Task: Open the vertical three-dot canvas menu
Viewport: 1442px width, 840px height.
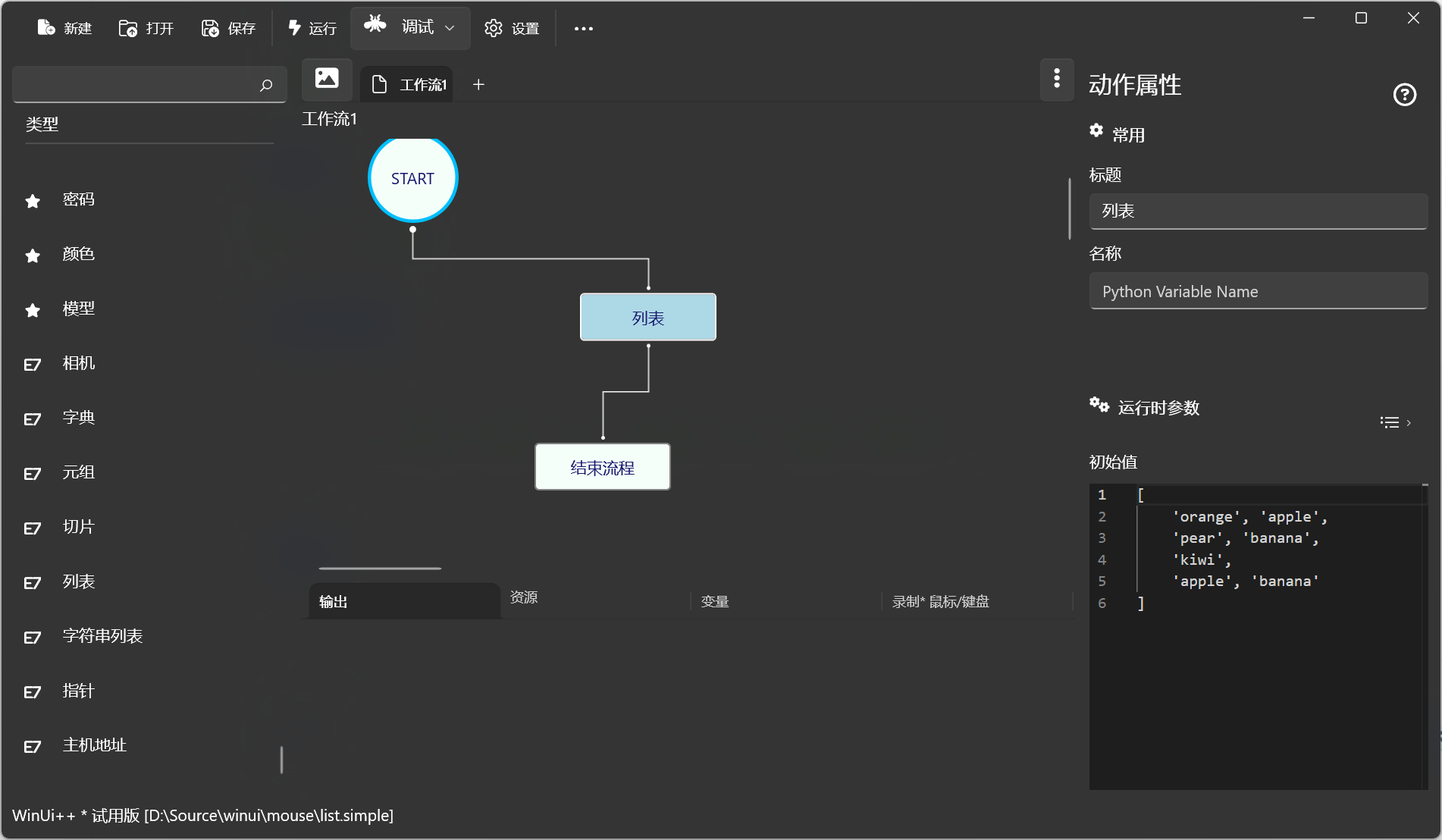Action: click(x=1057, y=78)
